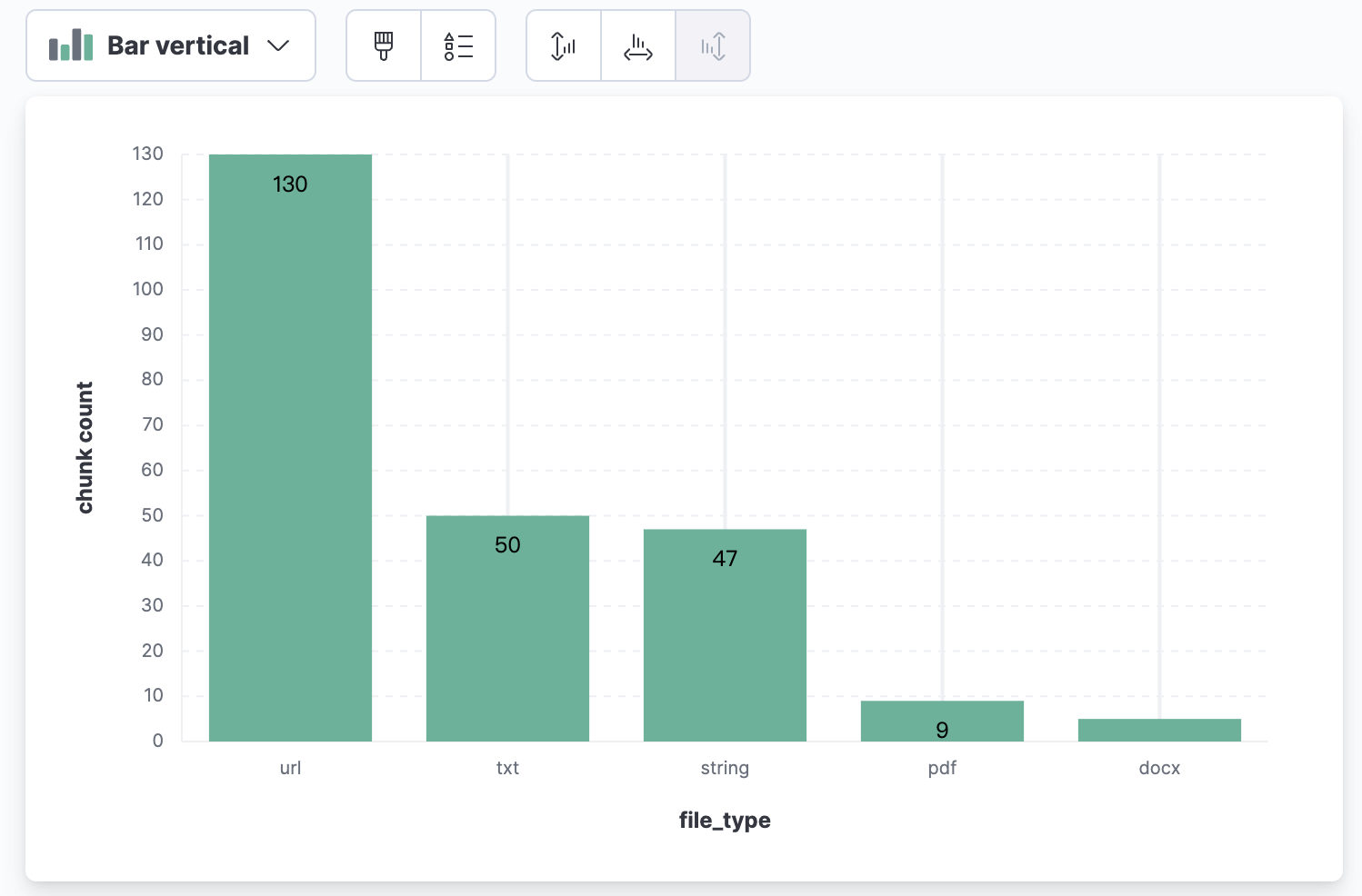Click the pdf x-axis label
1362x896 pixels.
[942, 768]
